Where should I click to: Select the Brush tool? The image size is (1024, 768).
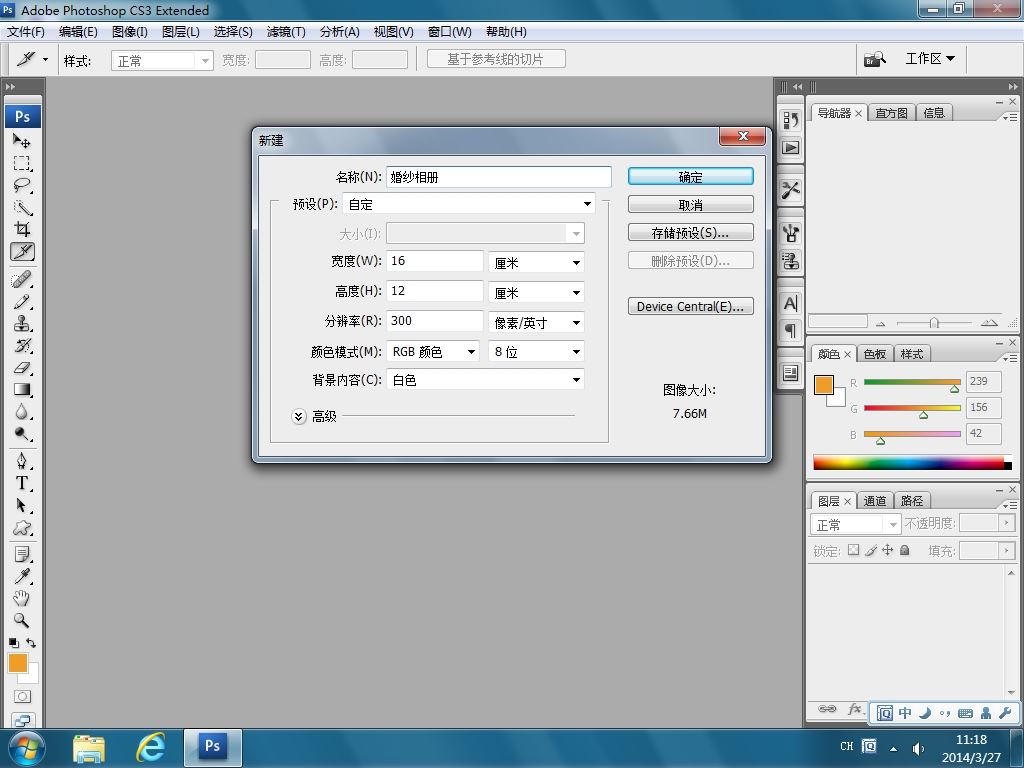pyautogui.click(x=22, y=302)
